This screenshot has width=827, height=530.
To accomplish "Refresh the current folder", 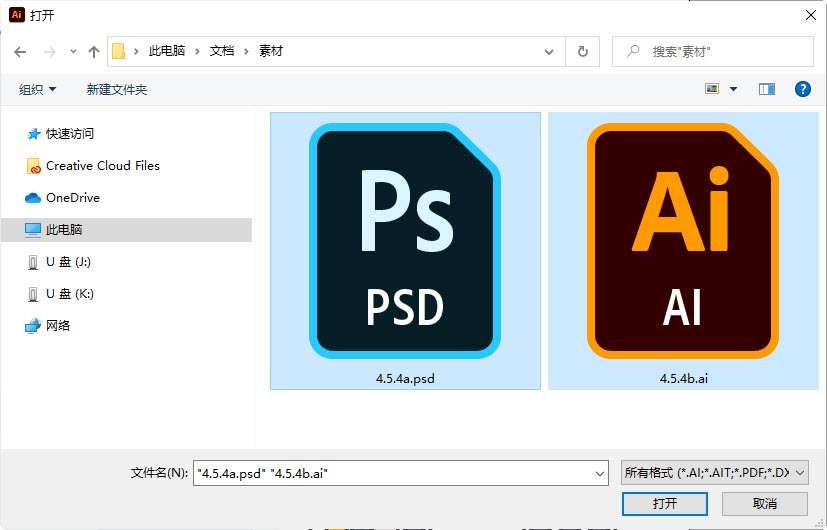I will click(x=582, y=52).
